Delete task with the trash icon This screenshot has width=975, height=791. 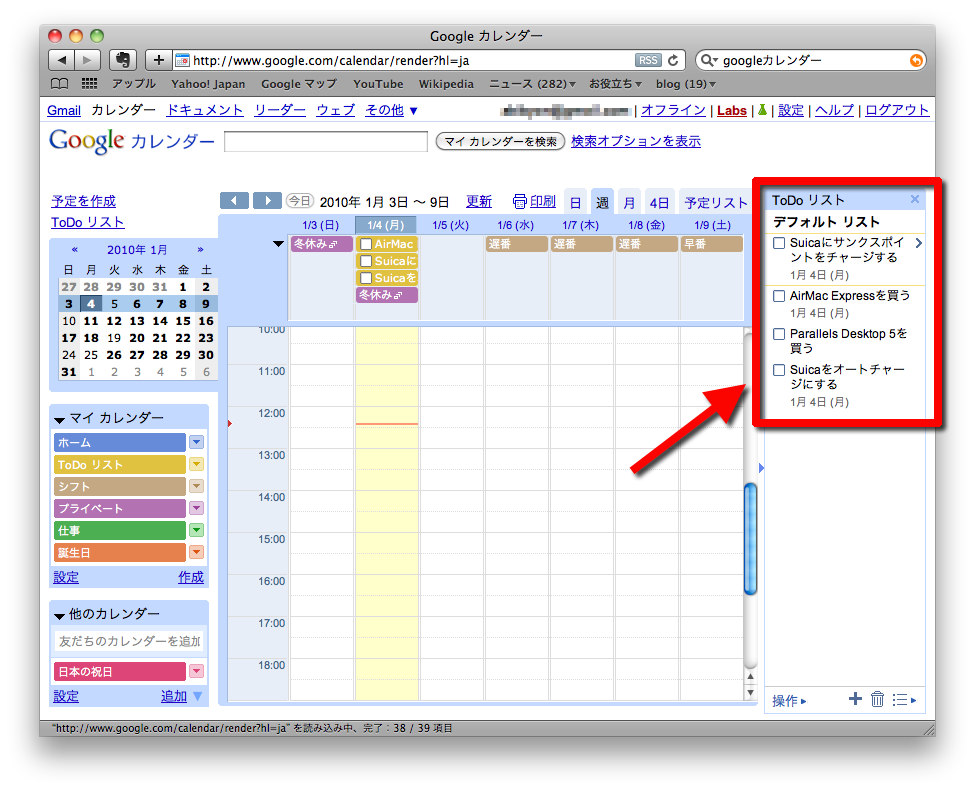pos(877,699)
